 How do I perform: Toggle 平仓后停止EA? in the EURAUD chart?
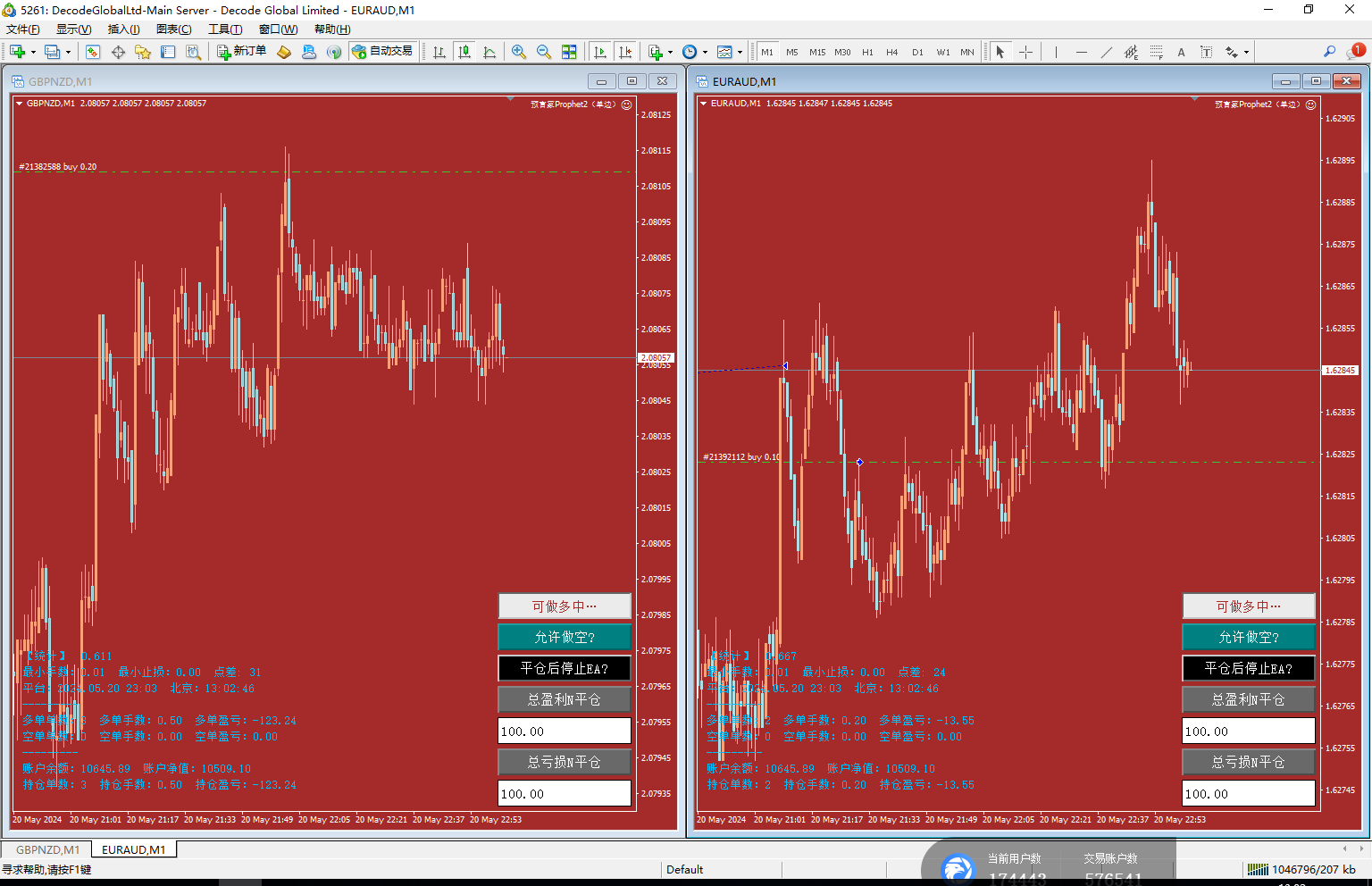pos(1248,668)
